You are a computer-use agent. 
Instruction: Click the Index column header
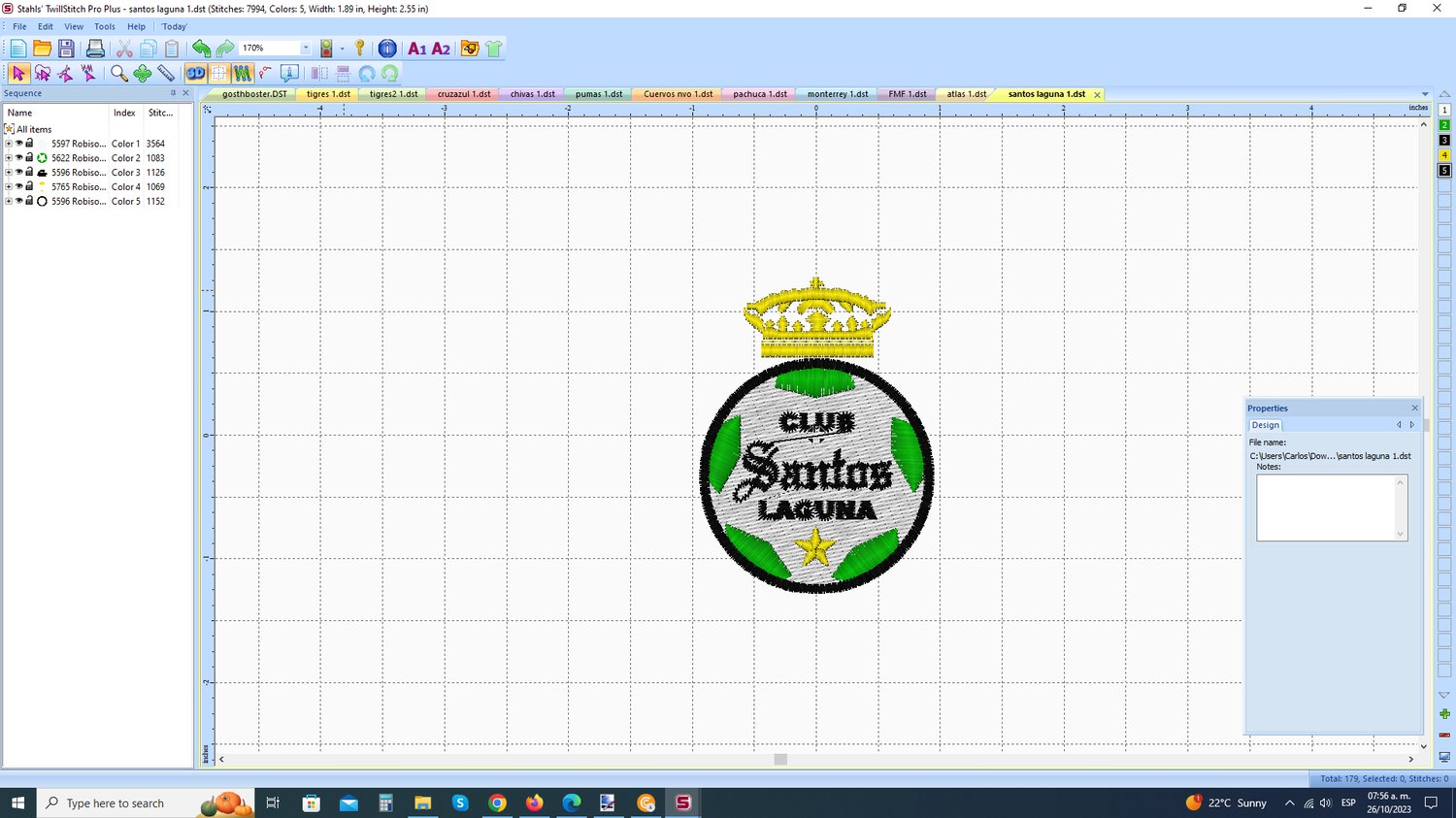[x=124, y=113]
